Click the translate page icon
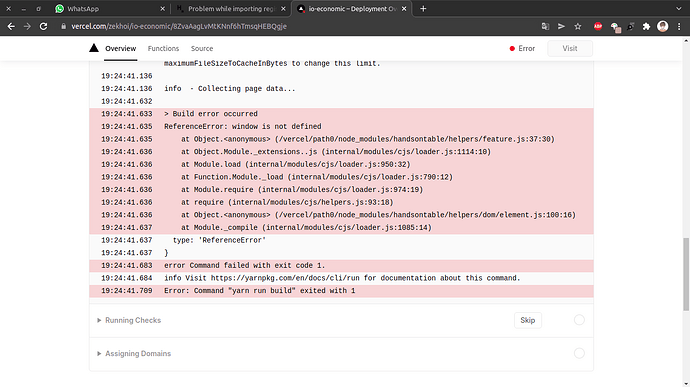Screen dimensions: 690x387 coord(545,26)
